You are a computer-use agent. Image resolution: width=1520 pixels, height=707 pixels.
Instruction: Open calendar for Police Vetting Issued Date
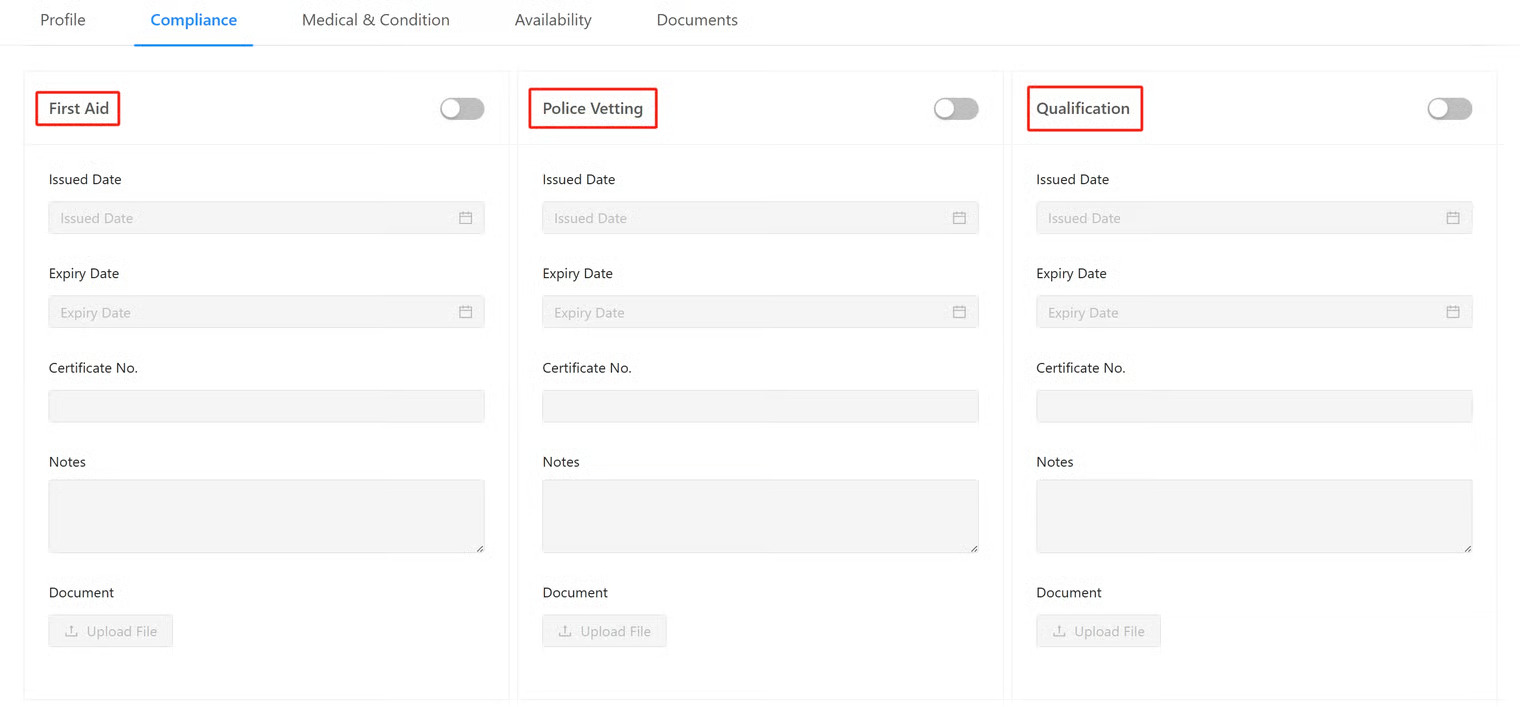coord(959,218)
